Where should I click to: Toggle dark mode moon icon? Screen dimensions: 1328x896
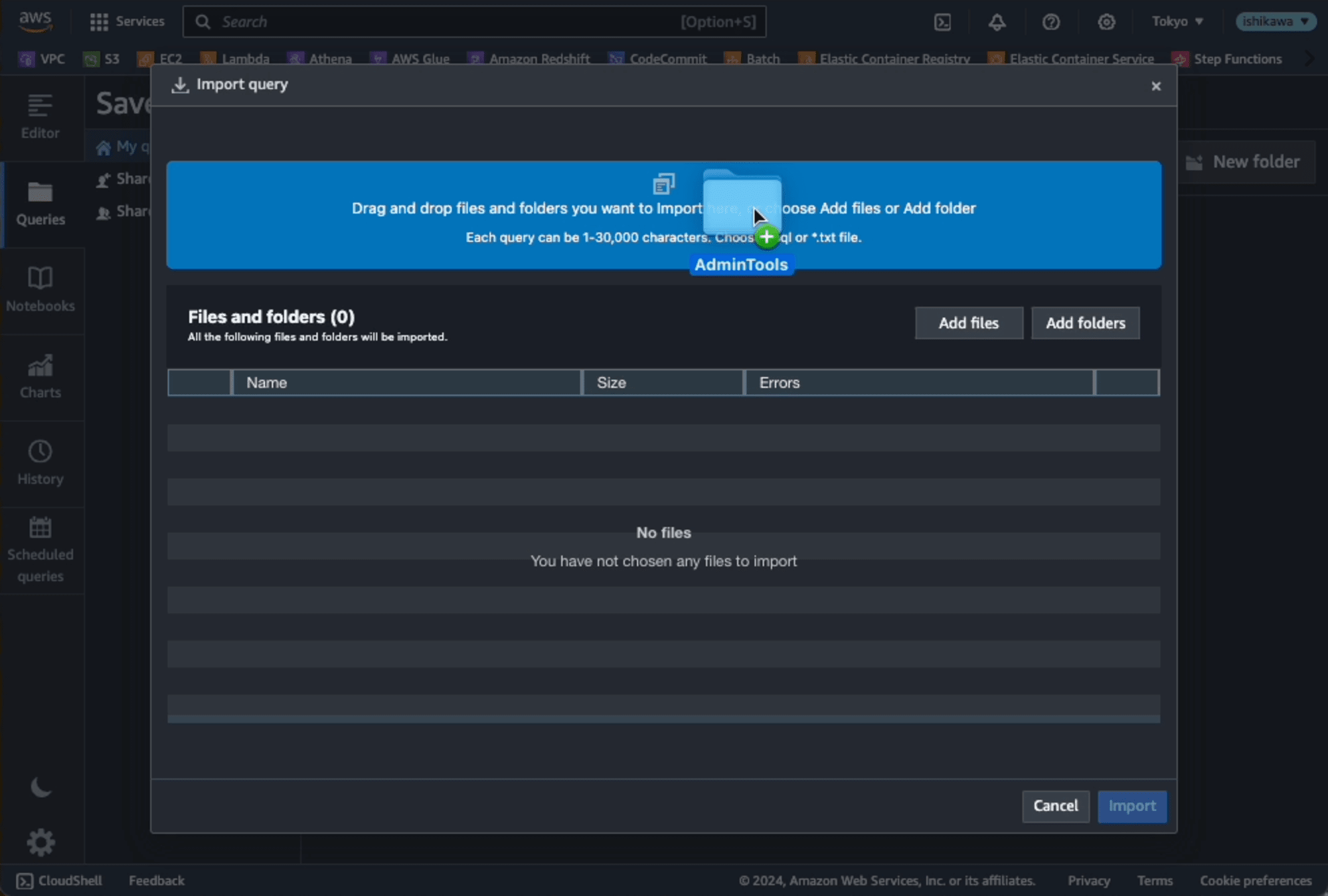tap(40, 788)
